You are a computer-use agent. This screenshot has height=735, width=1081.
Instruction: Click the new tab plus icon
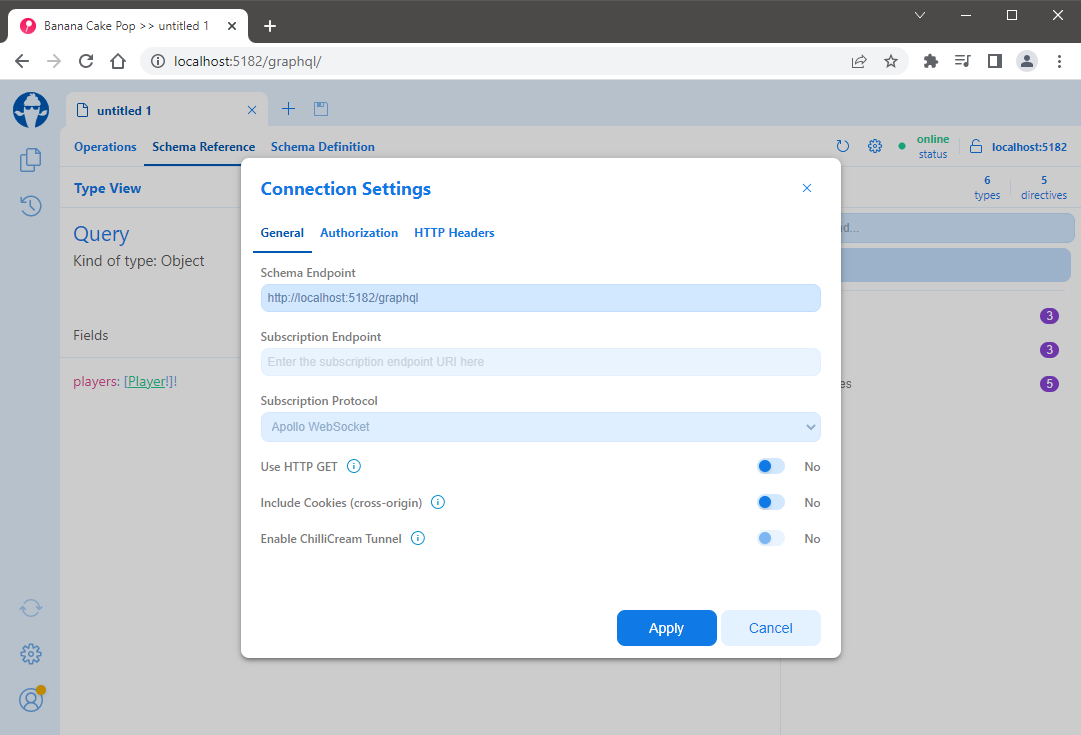tap(288, 109)
